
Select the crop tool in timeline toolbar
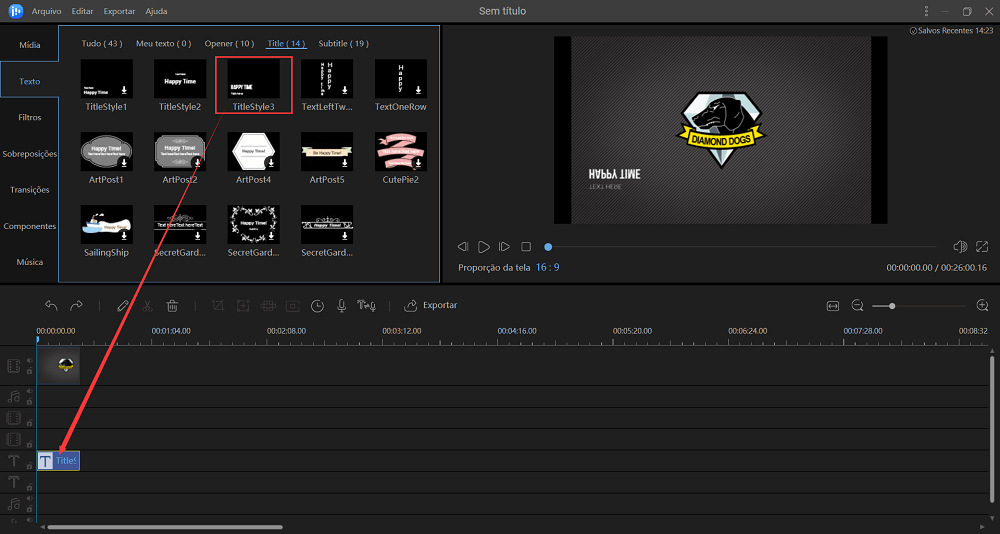[217, 306]
